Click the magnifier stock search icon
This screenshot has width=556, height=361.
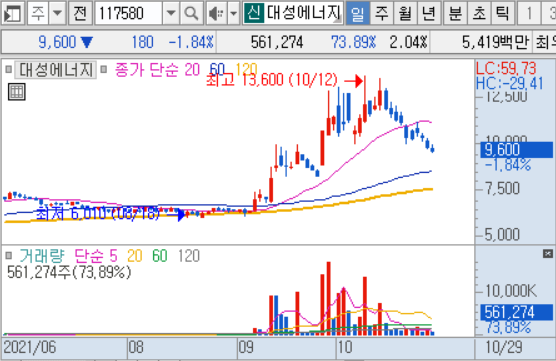pos(191,13)
